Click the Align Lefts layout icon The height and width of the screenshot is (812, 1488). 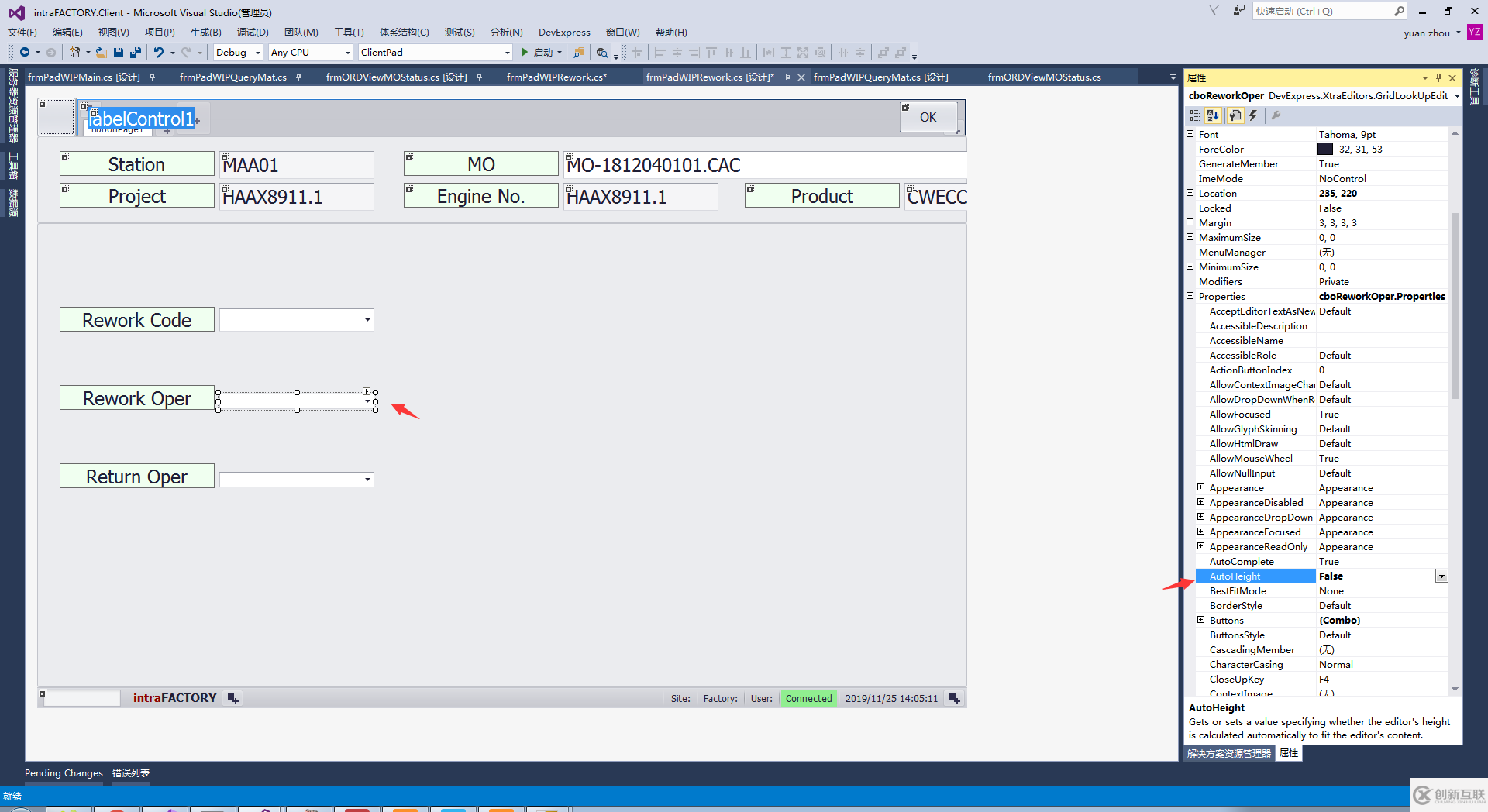660,53
